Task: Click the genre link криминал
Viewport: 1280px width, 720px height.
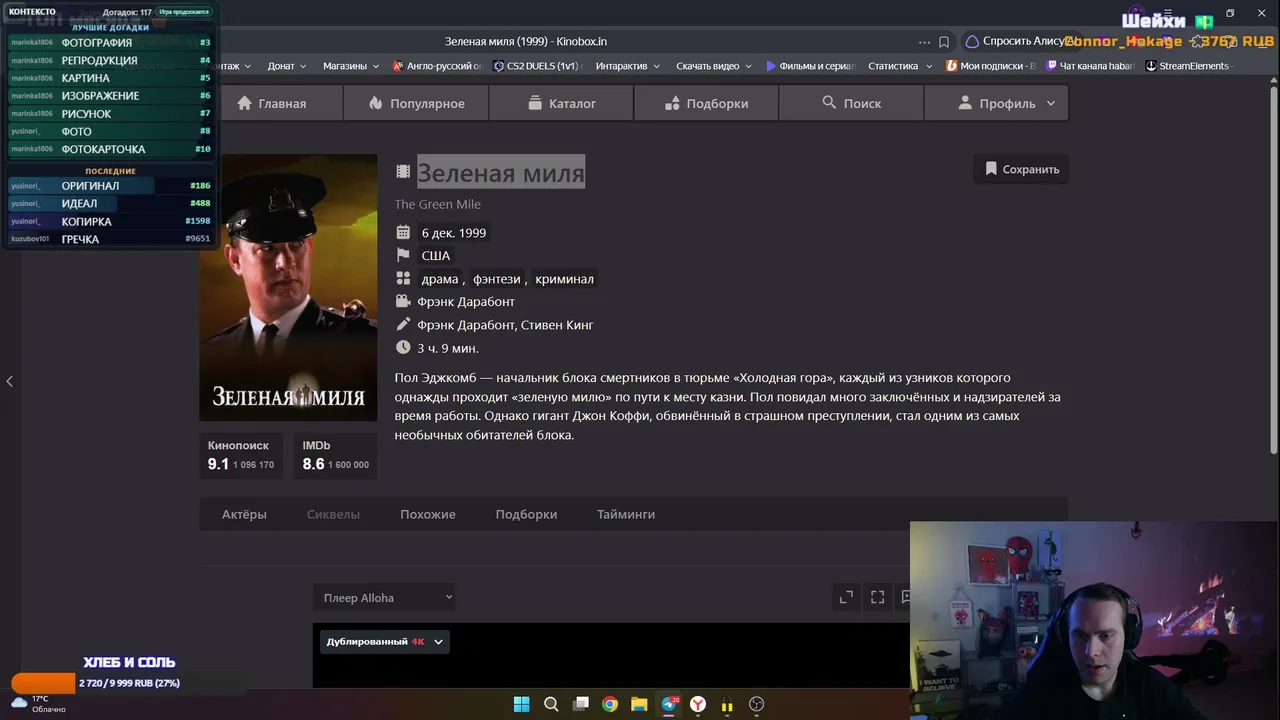Action: tap(564, 279)
